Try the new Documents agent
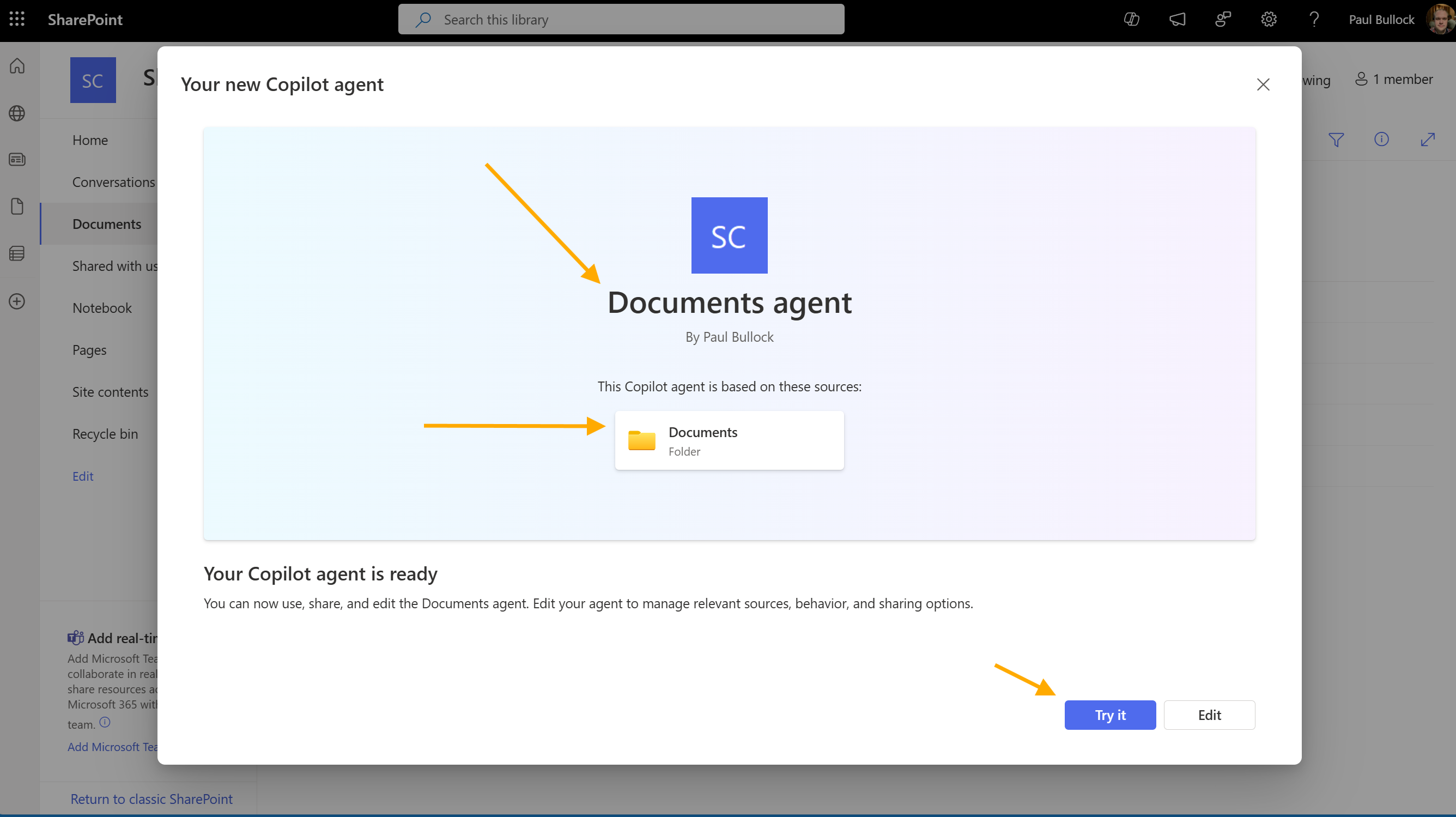The height and width of the screenshot is (817, 1456). (x=1111, y=714)
